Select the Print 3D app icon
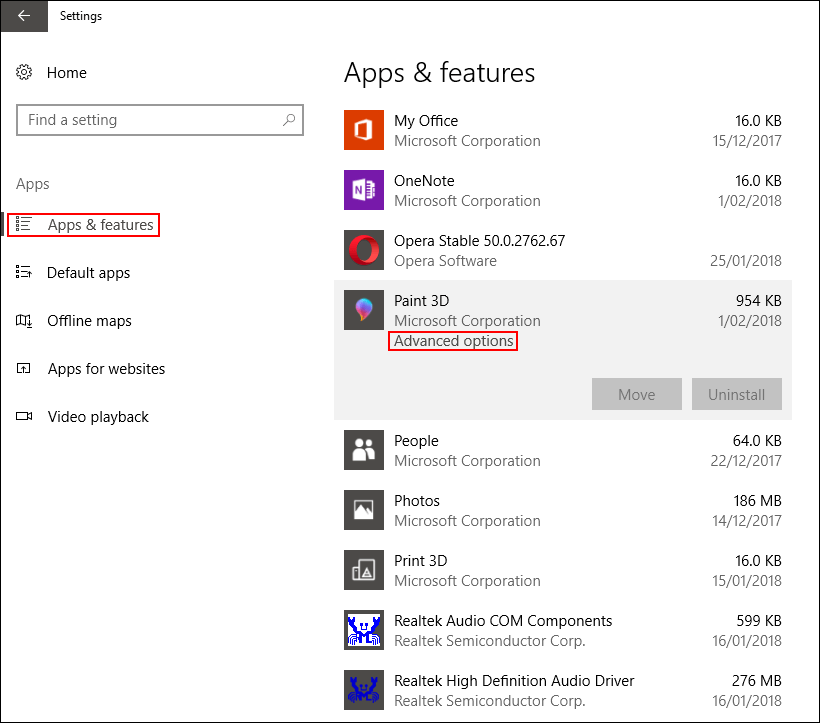This screenshot has width=820, height=723. (363, 570)
